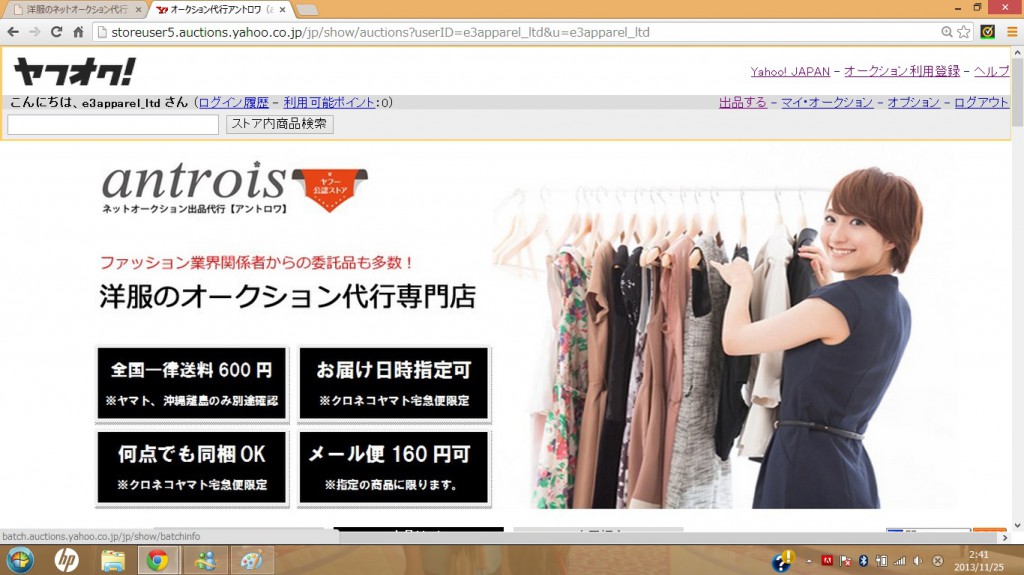This screenshot has width=1024, height=575.
Task: Click the antrois store logo
Action: coord(195,188)
